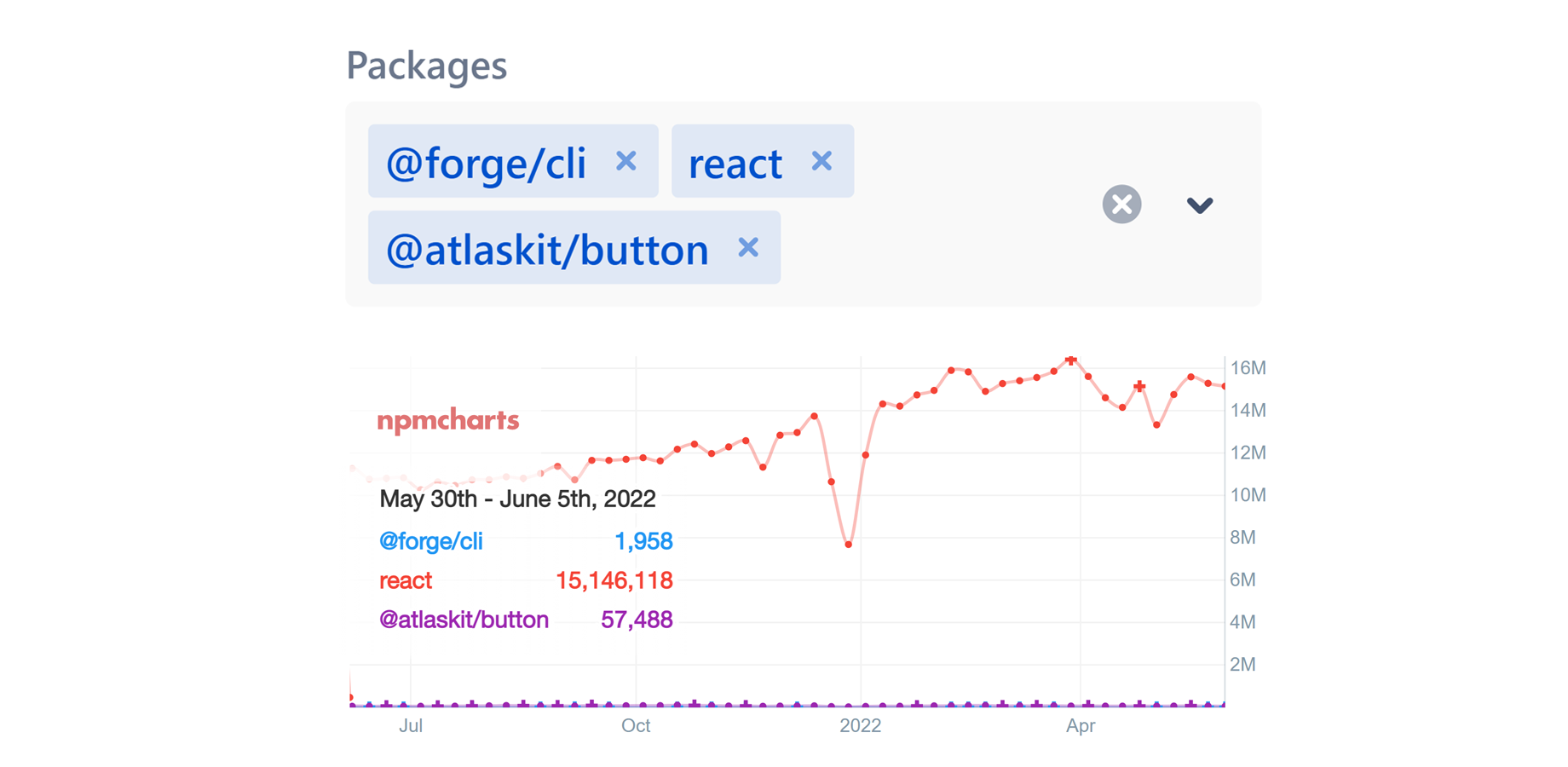Screen dimensions: 1568x767
Task: Click the @forge/cli value 1,958
Action: [x=643, y=541]
